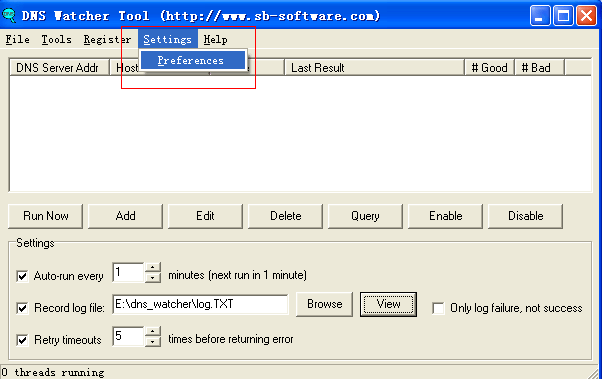The height and width of the screenshot is (379, 602).
Task: Close the Settings menu
Action: [x=167, y=40]
